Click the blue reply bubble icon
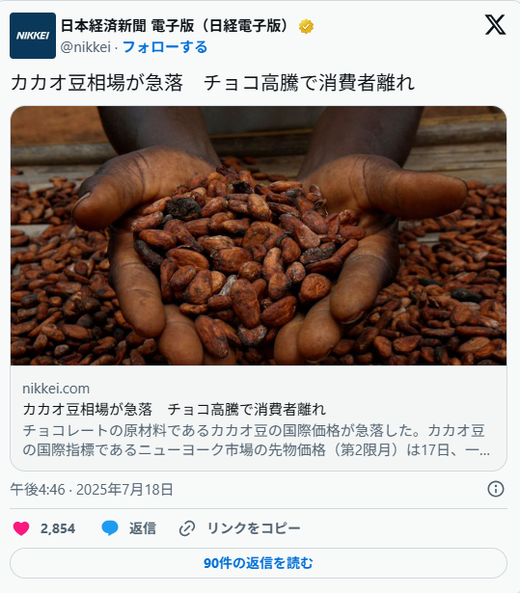 (x=110, y=528)
